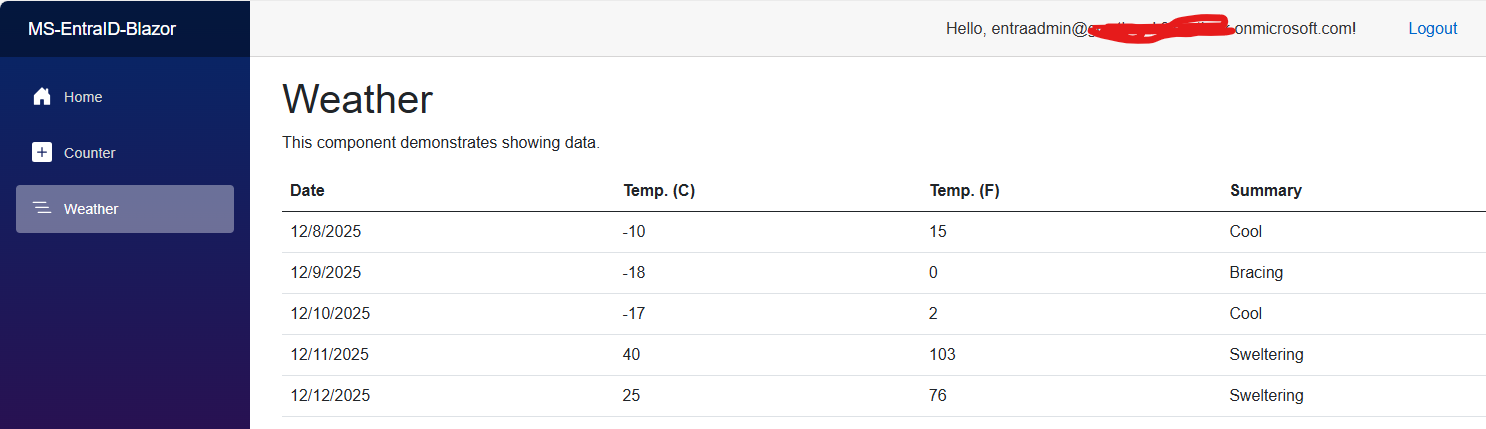This screenshot has width=1486, height=429.
Task: Click the 103 Fahrenheit value cell
Action: click(942, 354)
